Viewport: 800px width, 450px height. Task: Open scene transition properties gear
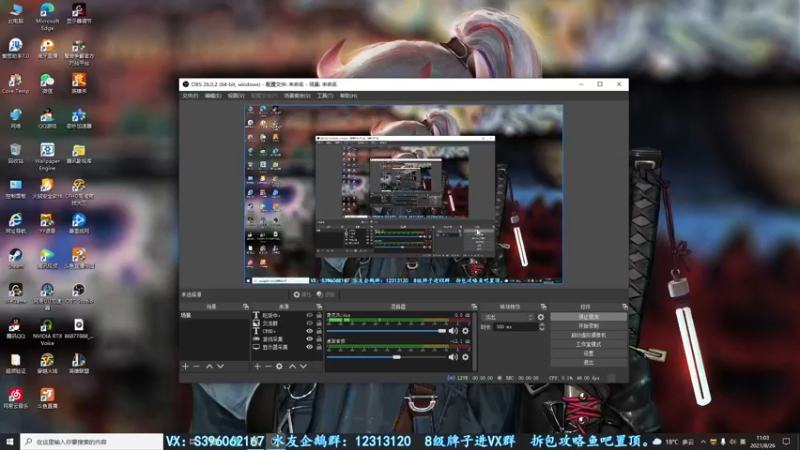coord(541,317)
